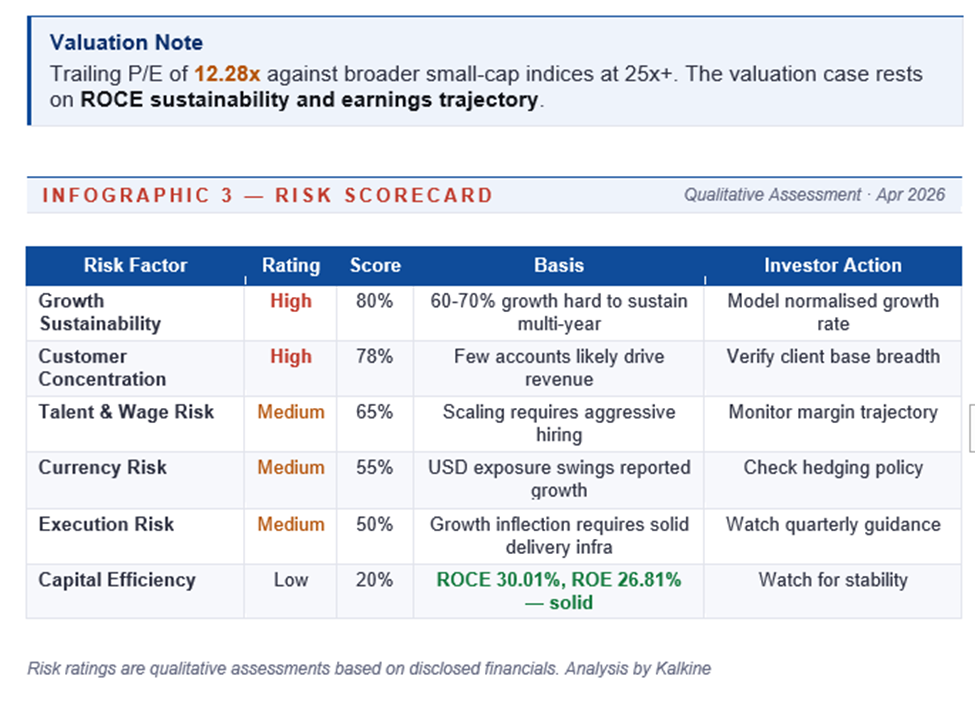Click the Low rating for Capital Efficiency
Screen dimensions: 975x703
pos(291,580)
